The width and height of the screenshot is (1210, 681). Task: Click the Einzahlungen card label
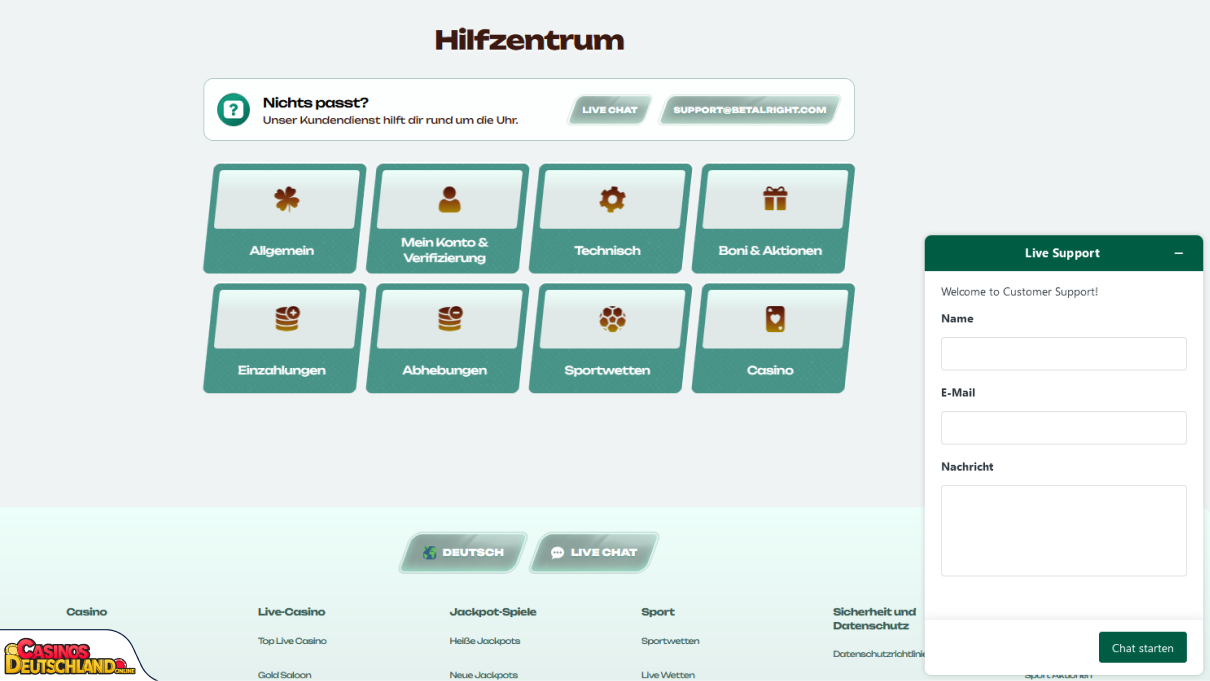(x=282, y=370)
